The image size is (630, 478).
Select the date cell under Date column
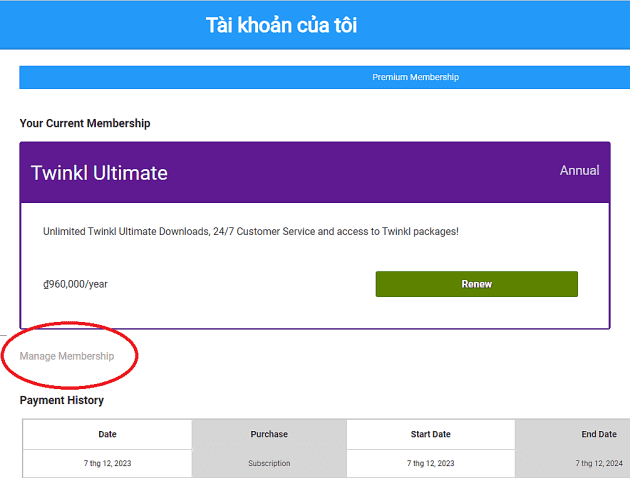[107, 463]
